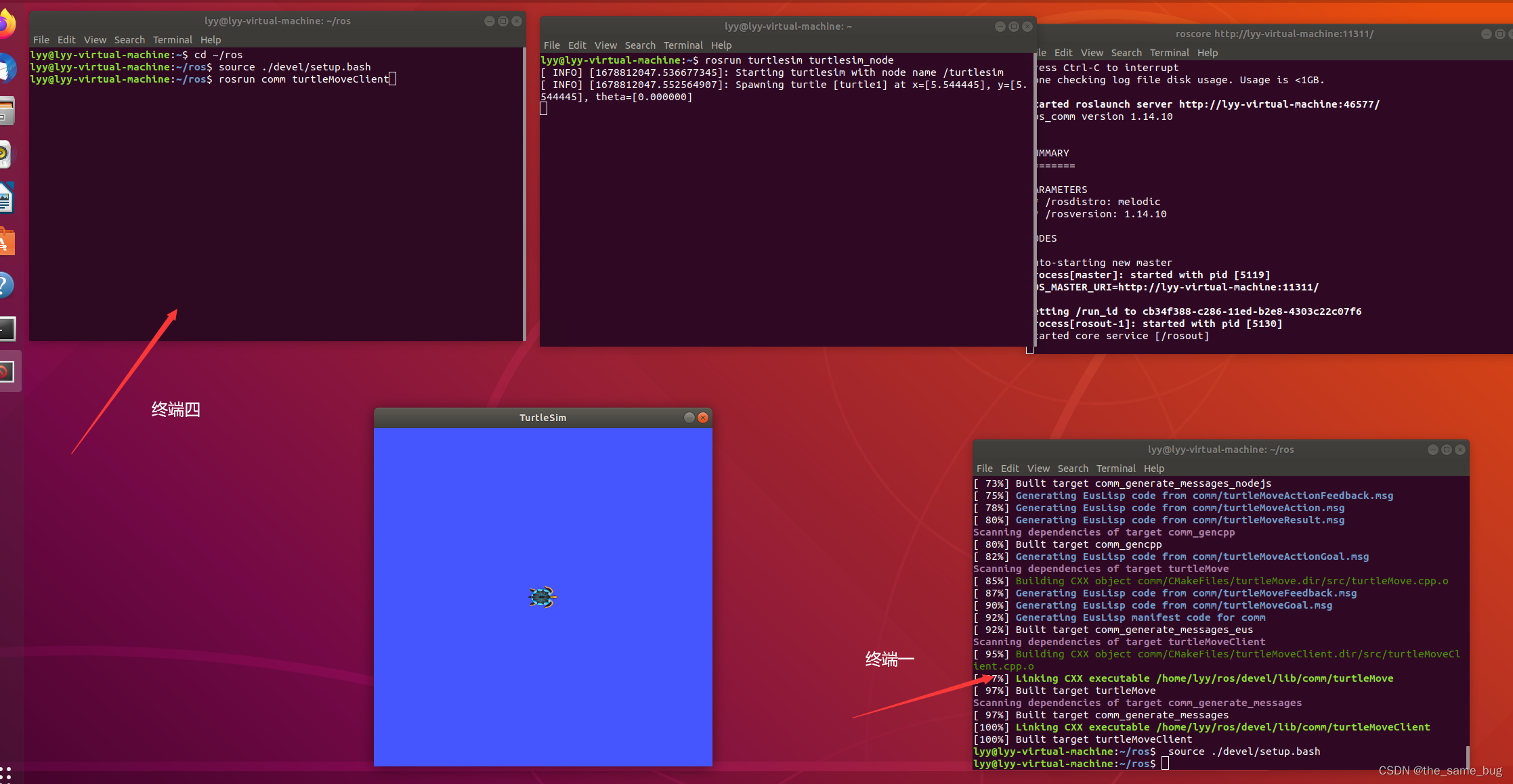The width and height of the screenshot is (1513, 784).
Task: Open Ubuntu Software orange bag icon
Action: click(5, 242)
